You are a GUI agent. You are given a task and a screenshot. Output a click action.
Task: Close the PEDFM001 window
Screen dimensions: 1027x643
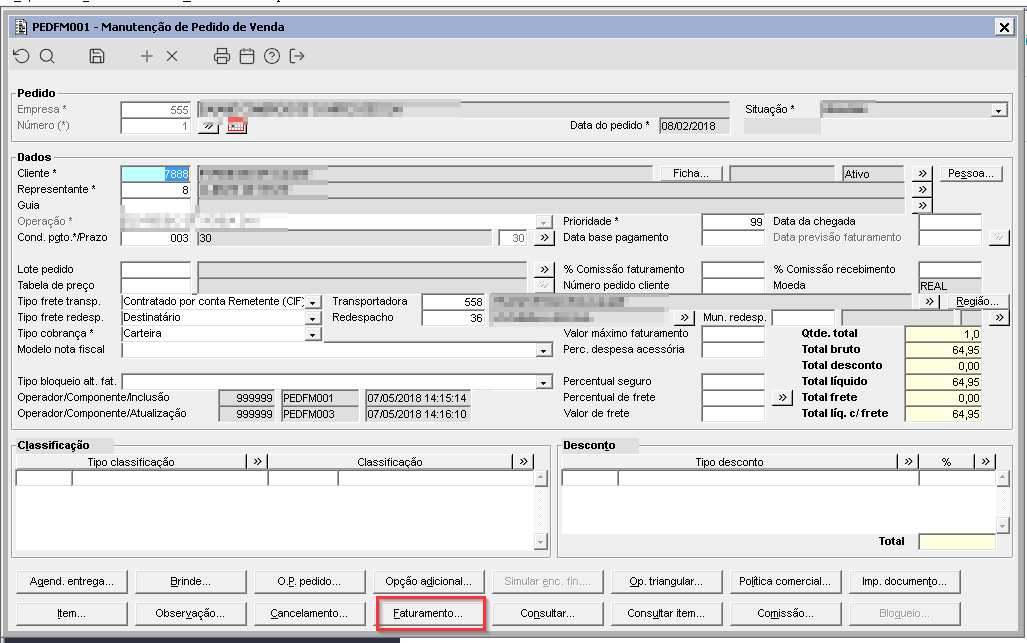tap(1004, 27)
